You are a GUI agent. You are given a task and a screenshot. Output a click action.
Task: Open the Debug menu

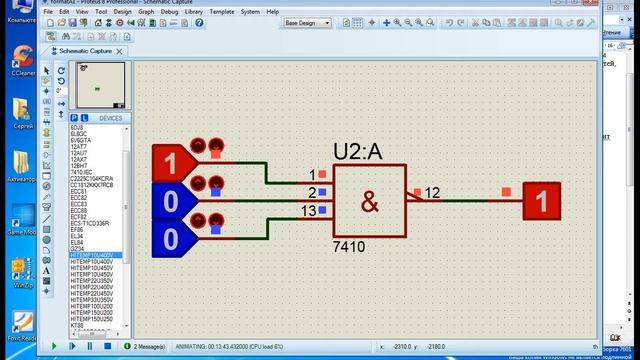click(169, 11)
